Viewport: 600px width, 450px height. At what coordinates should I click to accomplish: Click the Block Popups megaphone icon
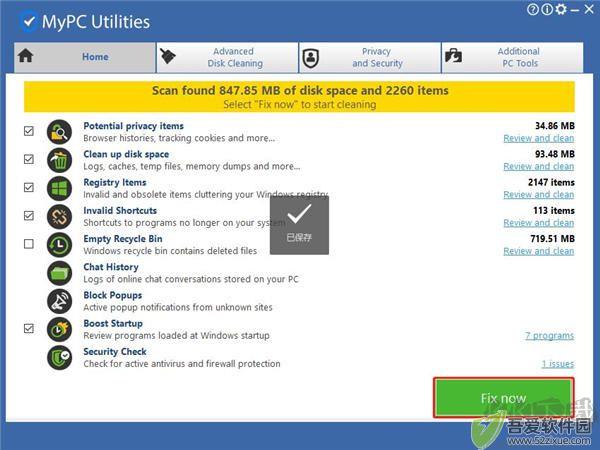pyautogui.click(x=59, y=301)
